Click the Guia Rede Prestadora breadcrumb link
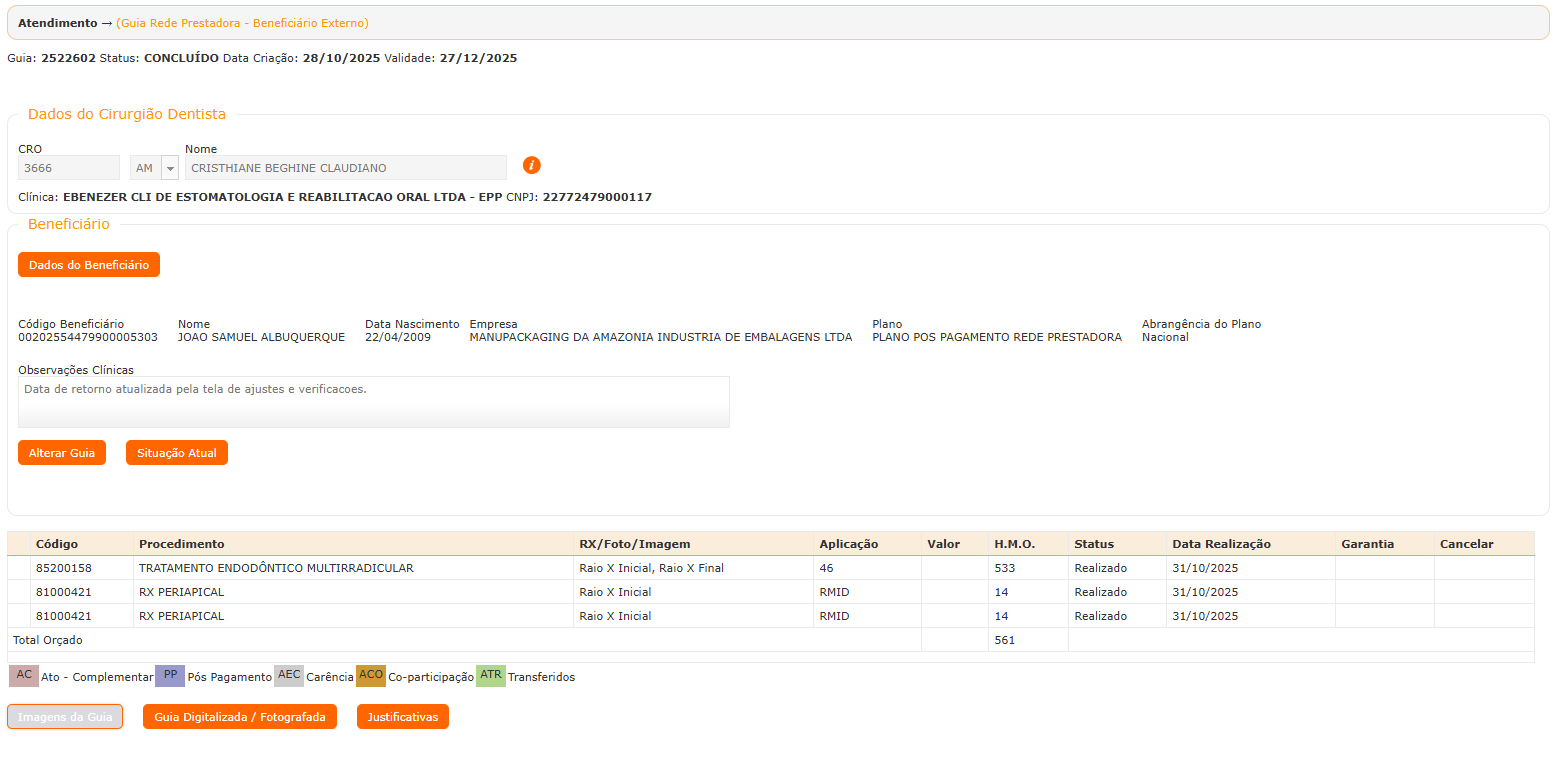1559x757 pixels. pyautogui.click(x=242, y=22)
